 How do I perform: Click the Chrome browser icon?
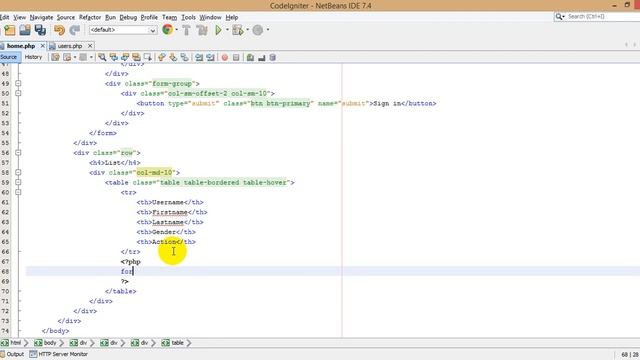pyautogui.click(x=167, y=29)
